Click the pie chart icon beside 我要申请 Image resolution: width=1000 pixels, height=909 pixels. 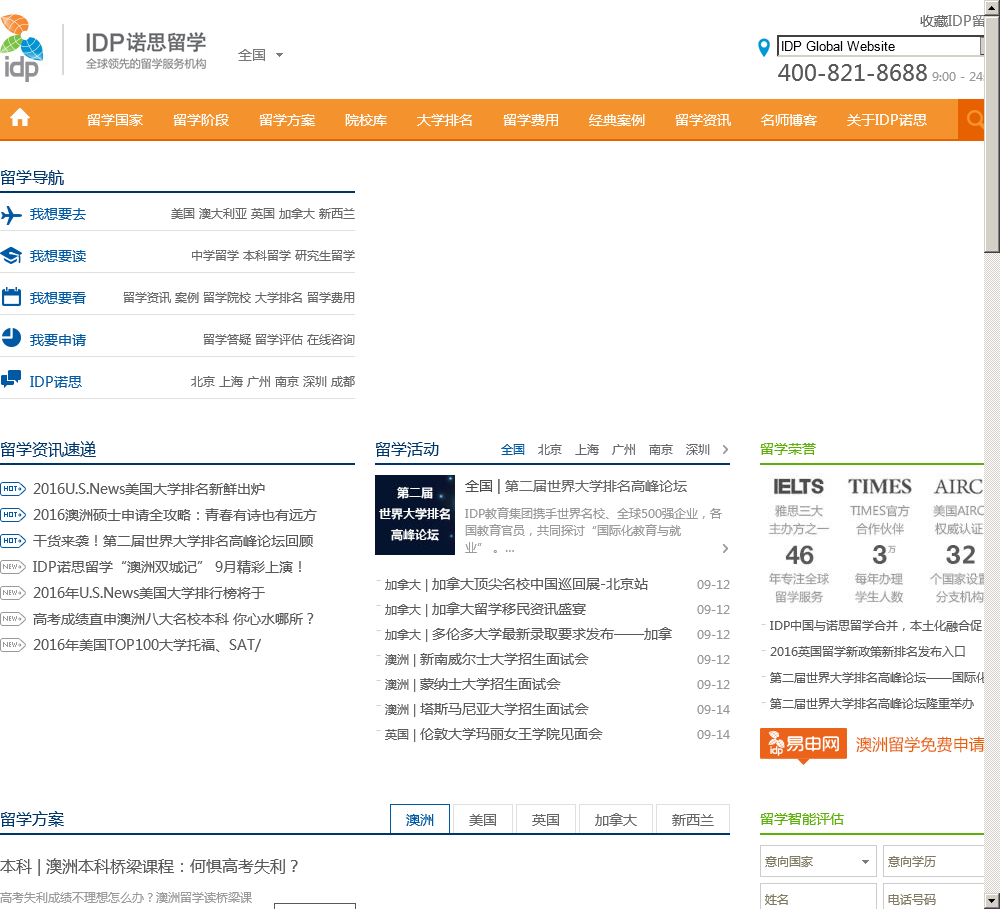pyautogui.click(x=11, y=337)
